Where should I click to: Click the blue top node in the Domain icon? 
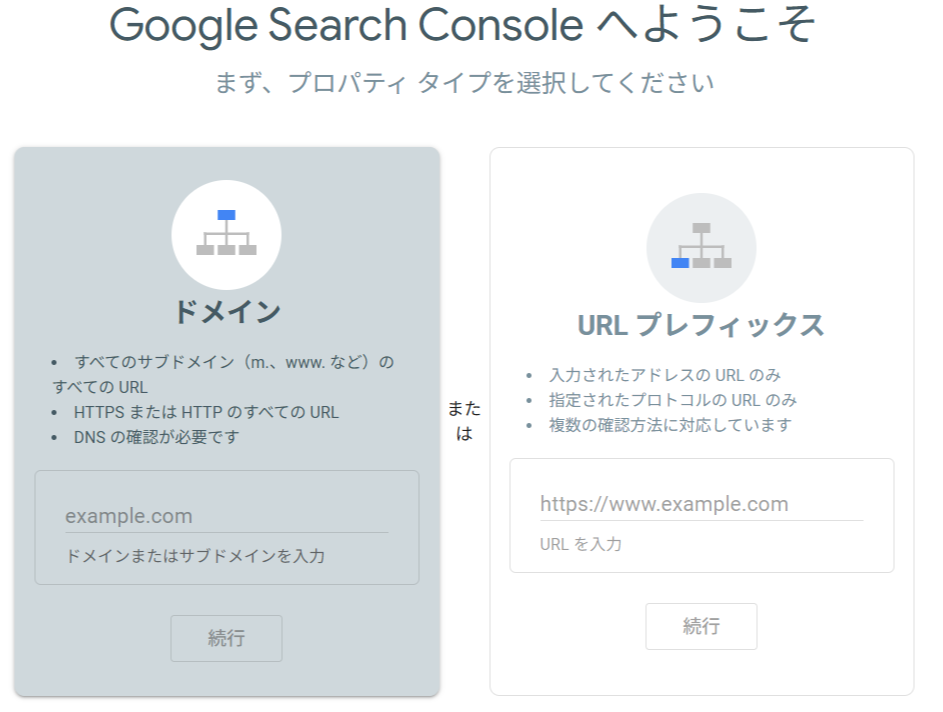click(226, 215)
